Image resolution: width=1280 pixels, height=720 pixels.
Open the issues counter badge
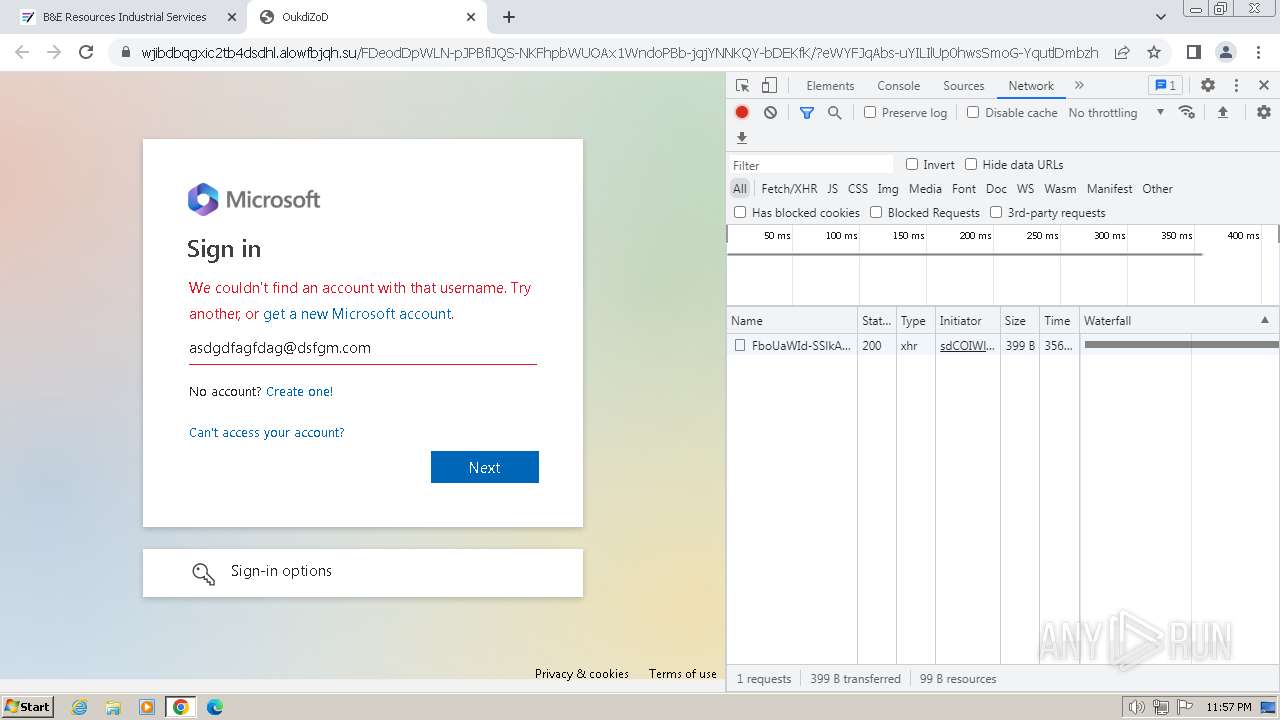1164,86
